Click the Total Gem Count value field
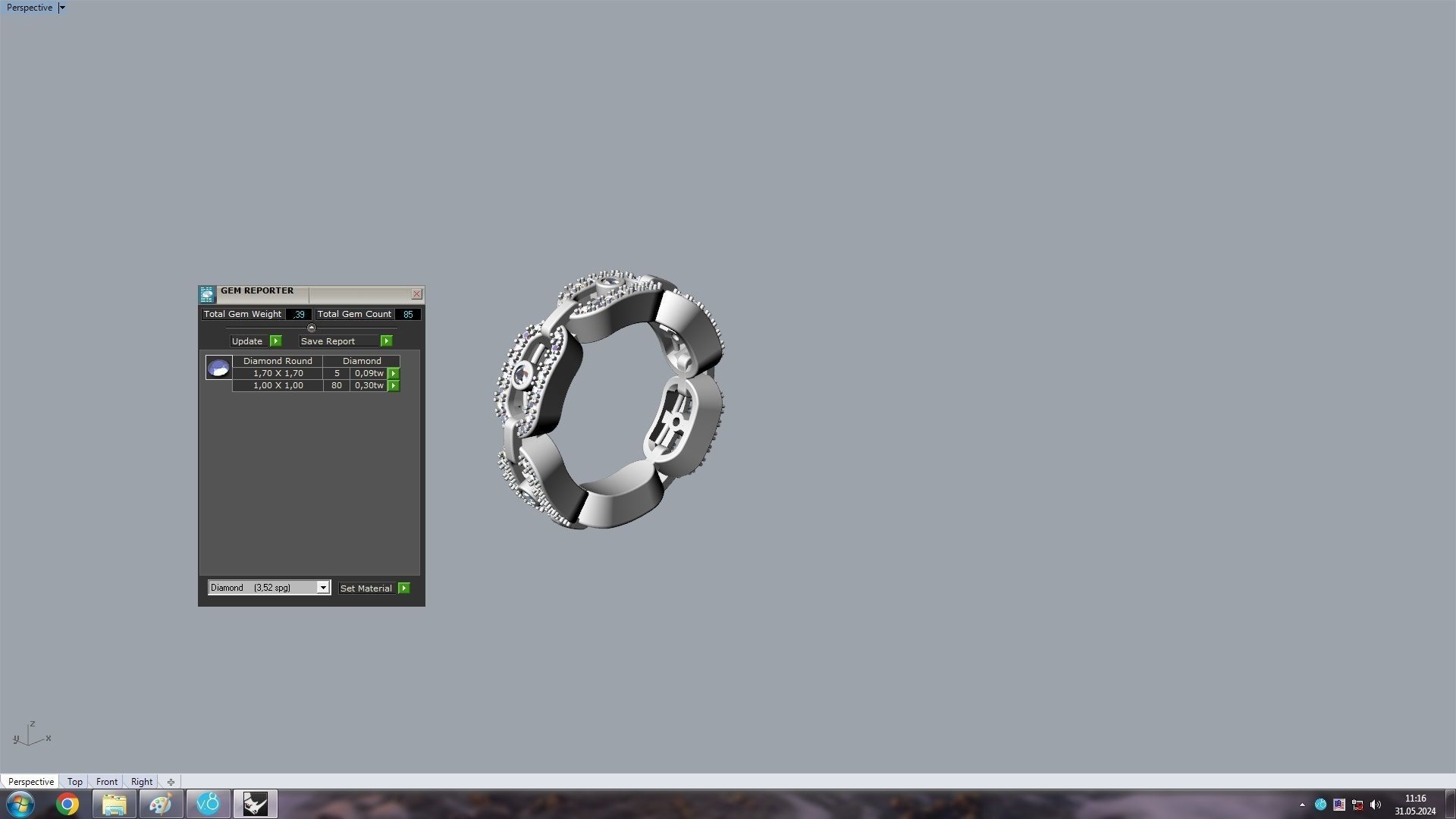1456x819 pixels. pyautogui.click(x=408, y=314)
